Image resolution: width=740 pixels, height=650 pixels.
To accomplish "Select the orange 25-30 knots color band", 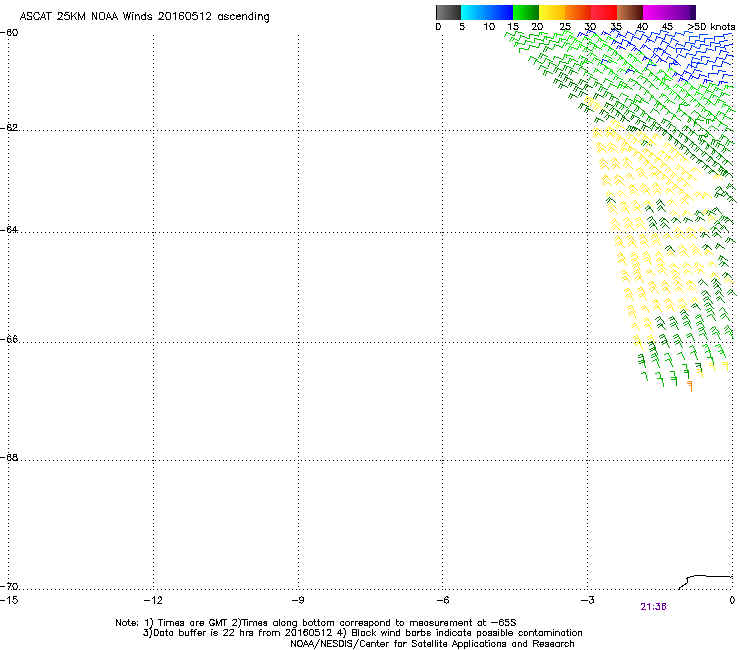I will tap(578, 12).
